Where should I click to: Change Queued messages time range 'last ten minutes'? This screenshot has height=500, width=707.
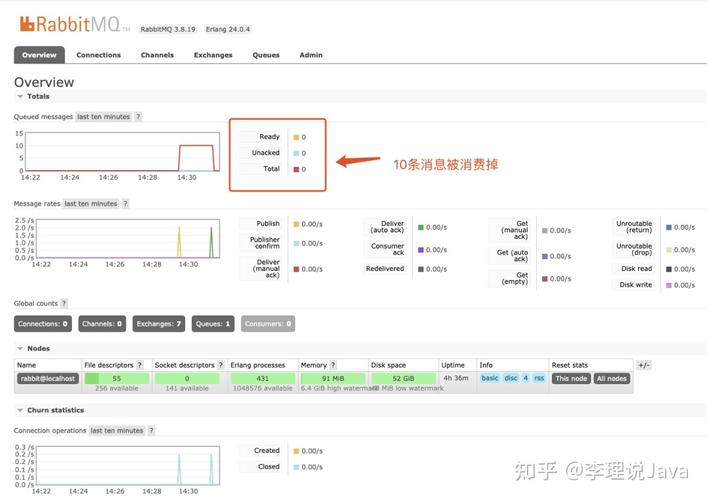click(x=104, y=117)
